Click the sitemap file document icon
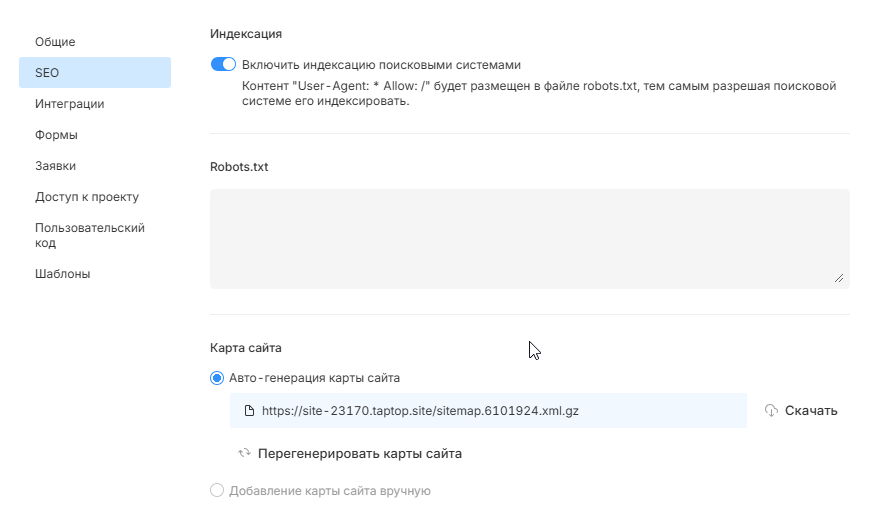Screen dimensions: 869x521 (249, 410)
